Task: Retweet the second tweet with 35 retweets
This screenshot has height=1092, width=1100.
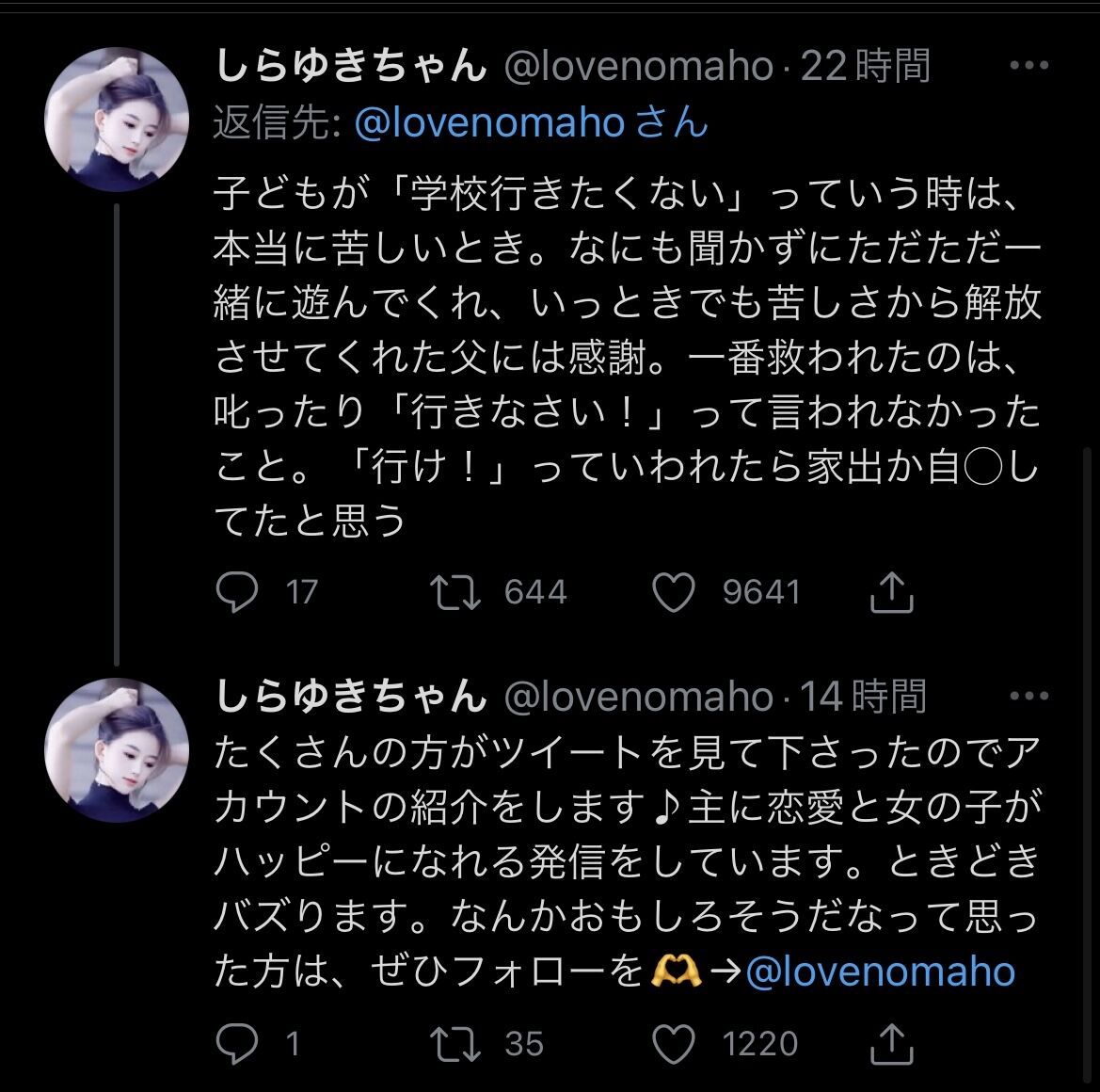Action: point(455,1044)
